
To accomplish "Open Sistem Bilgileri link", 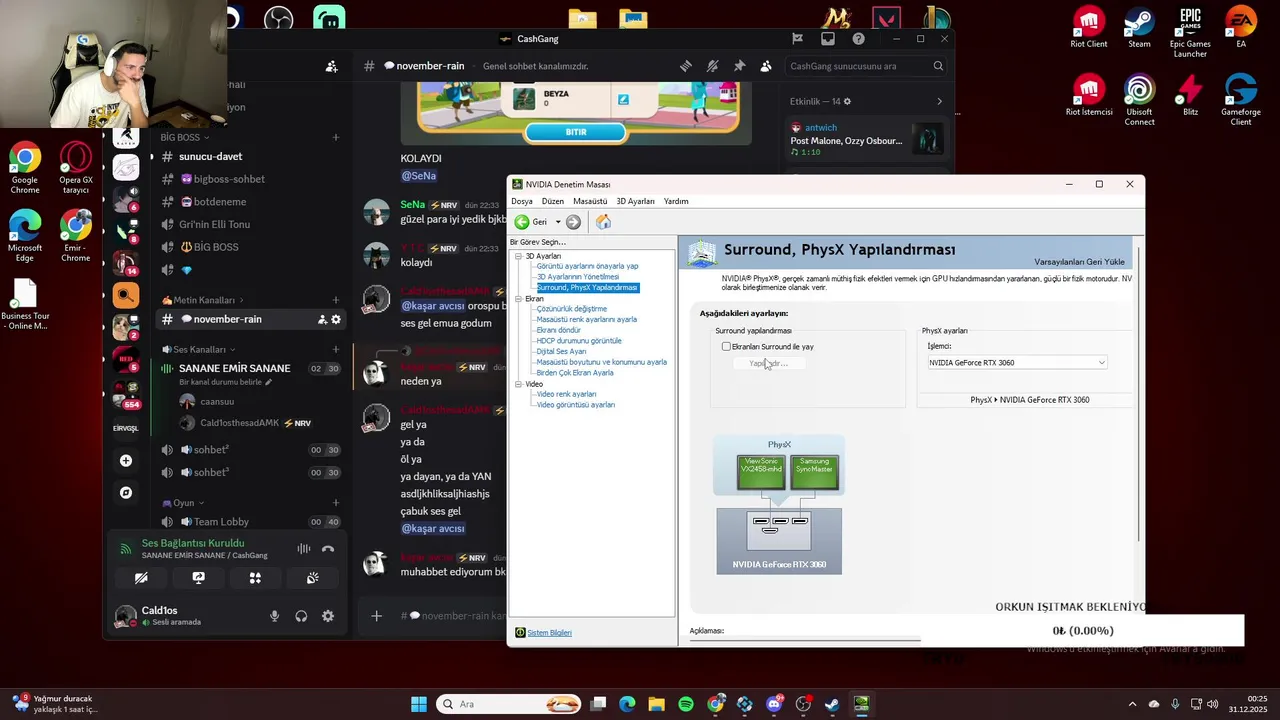I will point(549,633).
